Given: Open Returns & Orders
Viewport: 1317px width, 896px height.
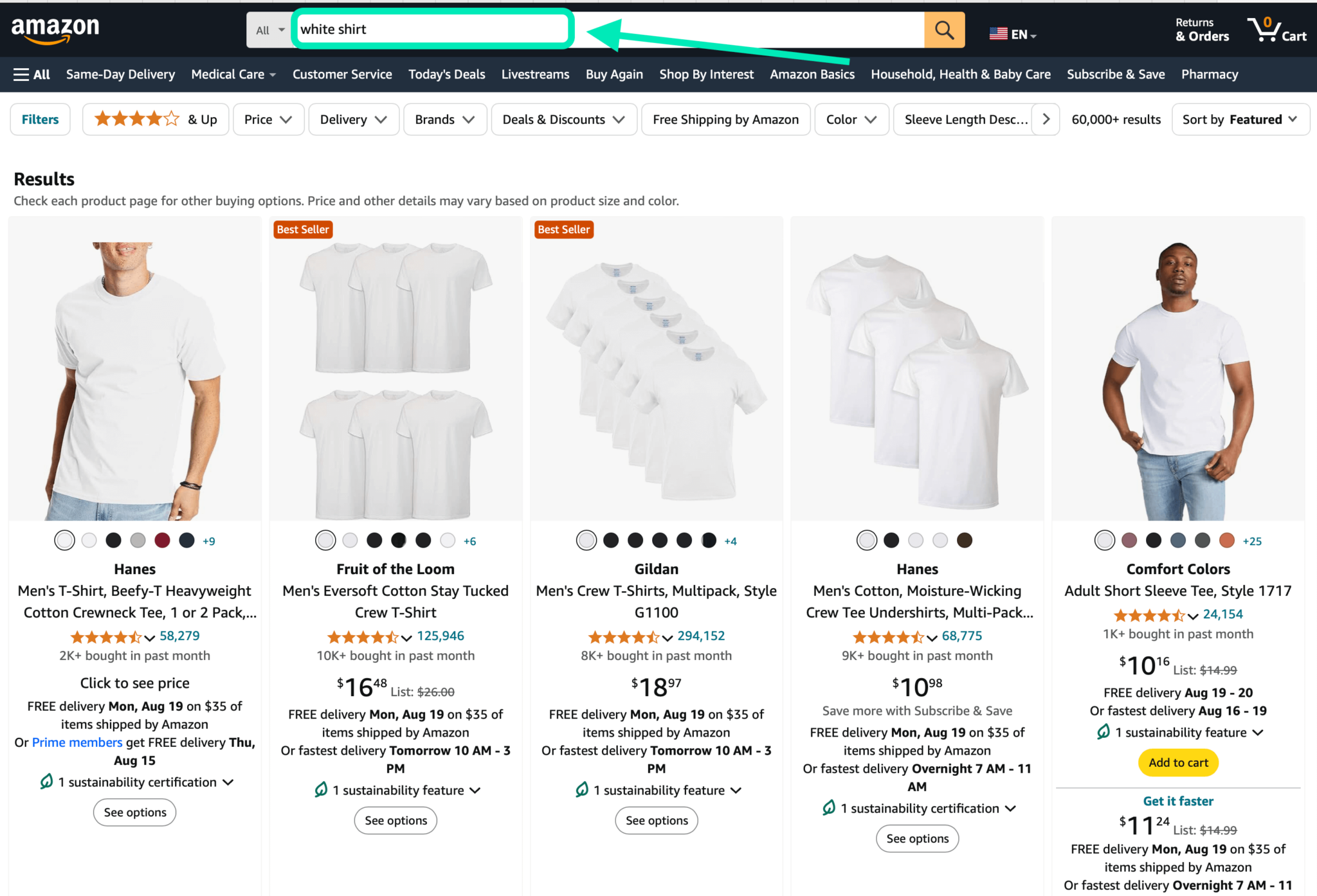Looking at the screenshot, I should click(1201, 30).
